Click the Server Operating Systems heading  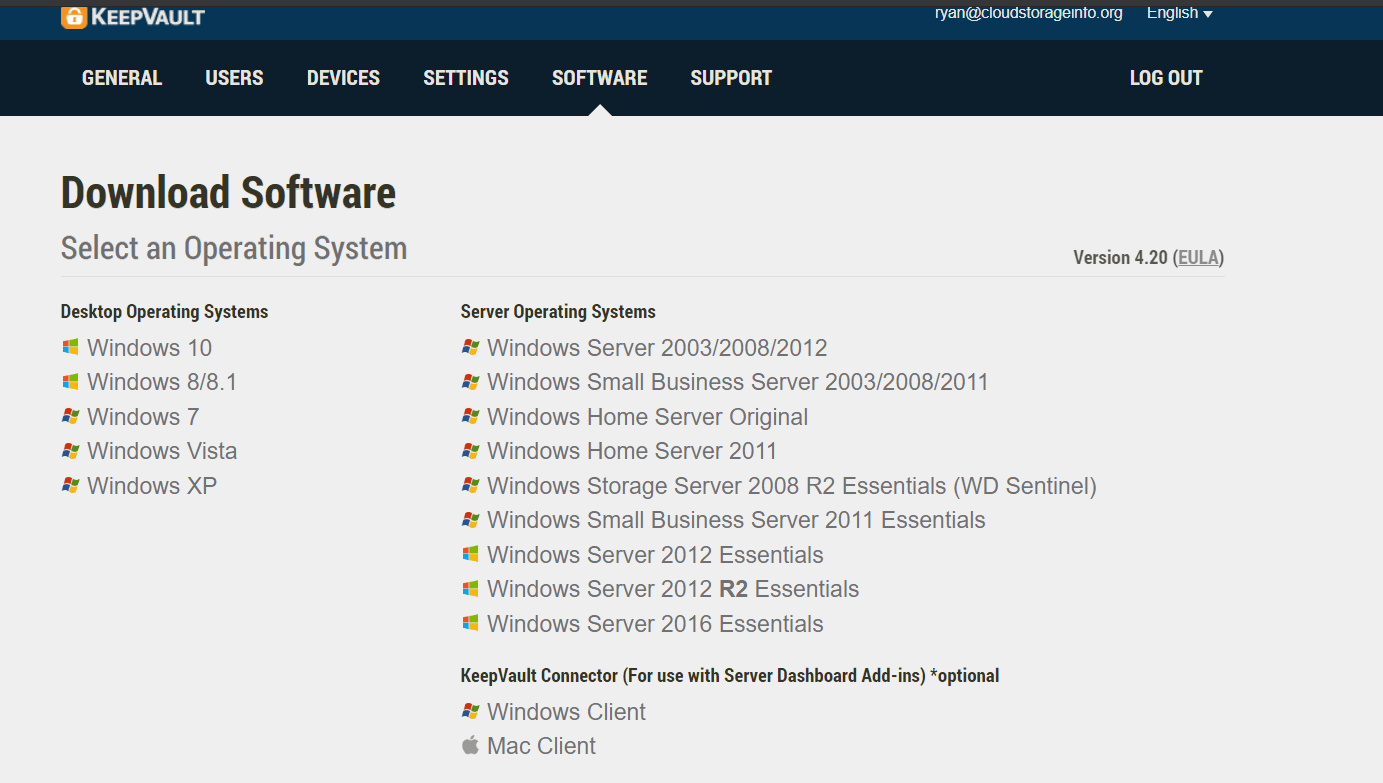pyautogui.click(x=558, y=312)
